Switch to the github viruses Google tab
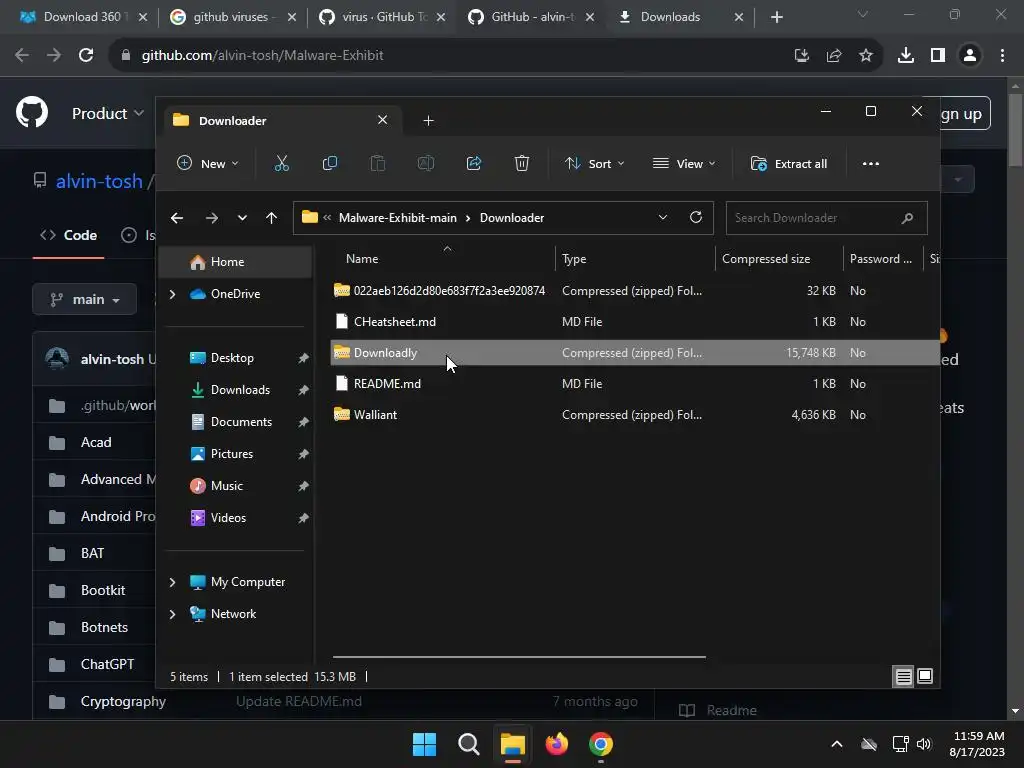1024x768 pixels. point(234,17)
